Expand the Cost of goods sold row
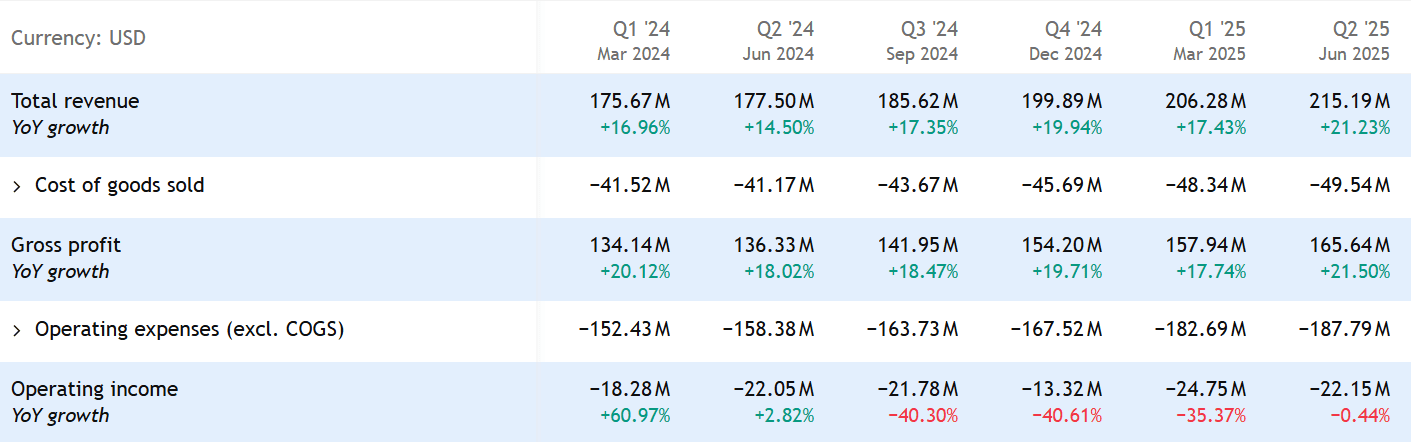Screen dimensions: 1411x442 (x=17, y=186)
